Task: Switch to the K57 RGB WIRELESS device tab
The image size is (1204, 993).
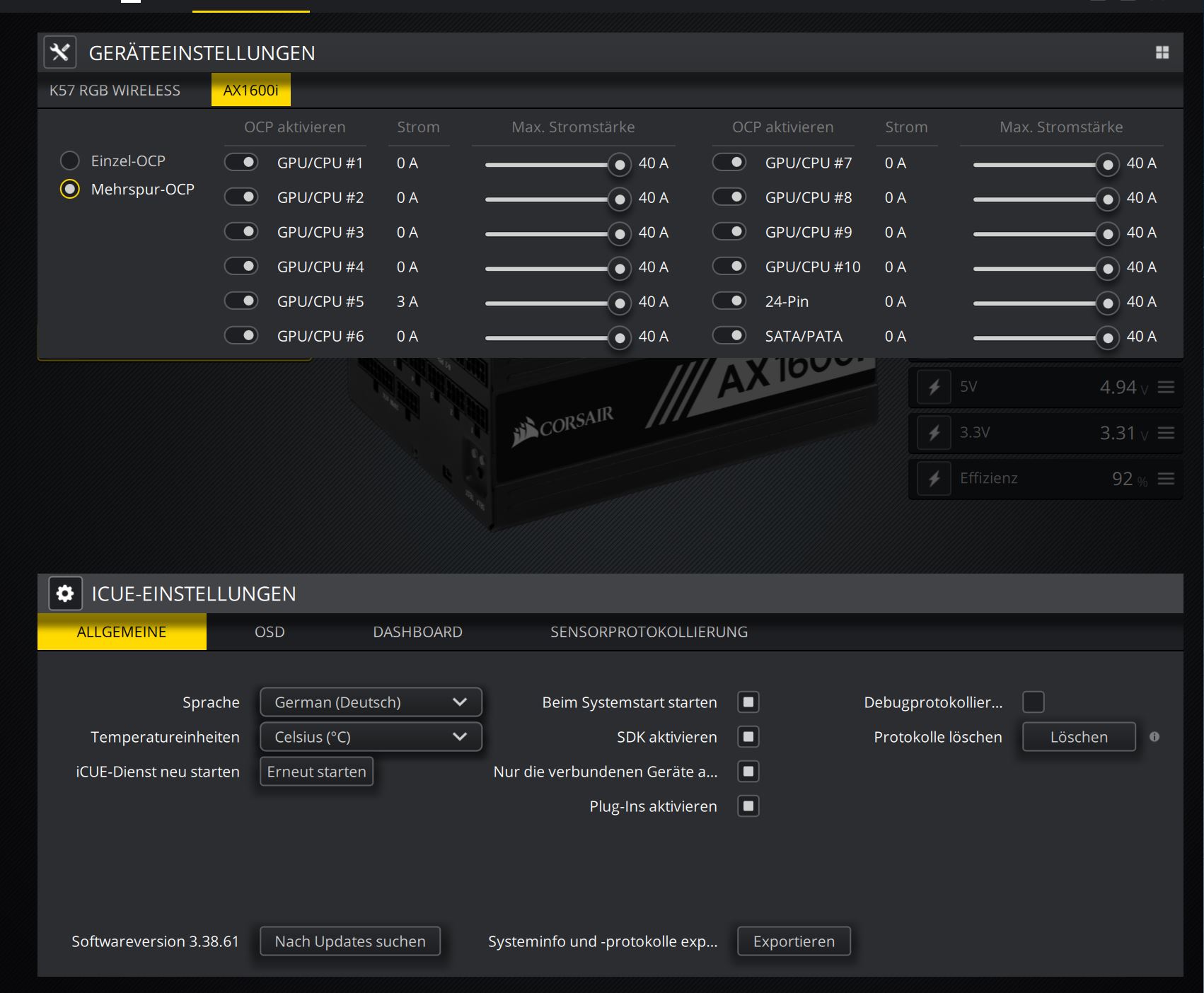Action: (115, 91)
